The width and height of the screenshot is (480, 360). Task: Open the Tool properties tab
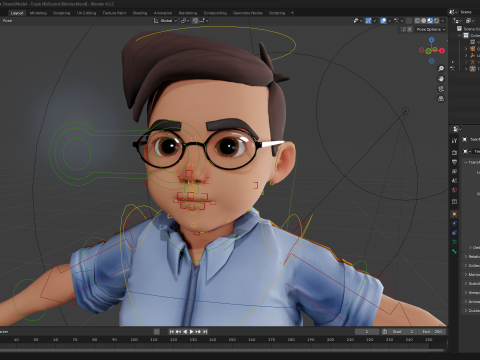[x=454, y=141]
